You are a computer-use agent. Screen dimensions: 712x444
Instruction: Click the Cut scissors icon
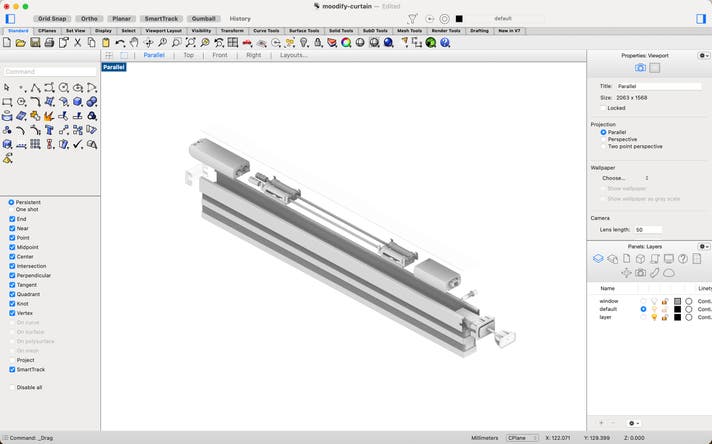tap(78, 43)
